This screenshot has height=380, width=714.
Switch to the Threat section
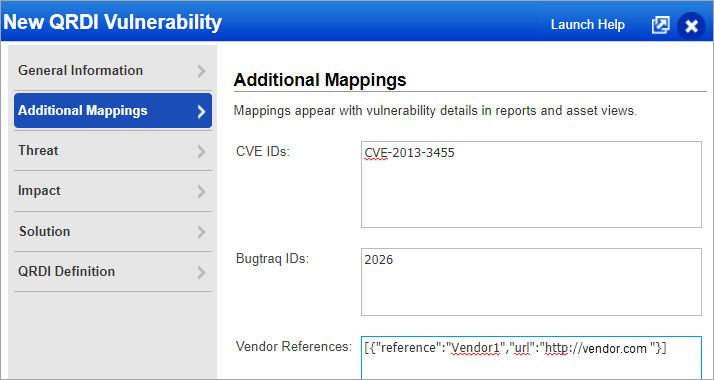(x=112, y=151)
